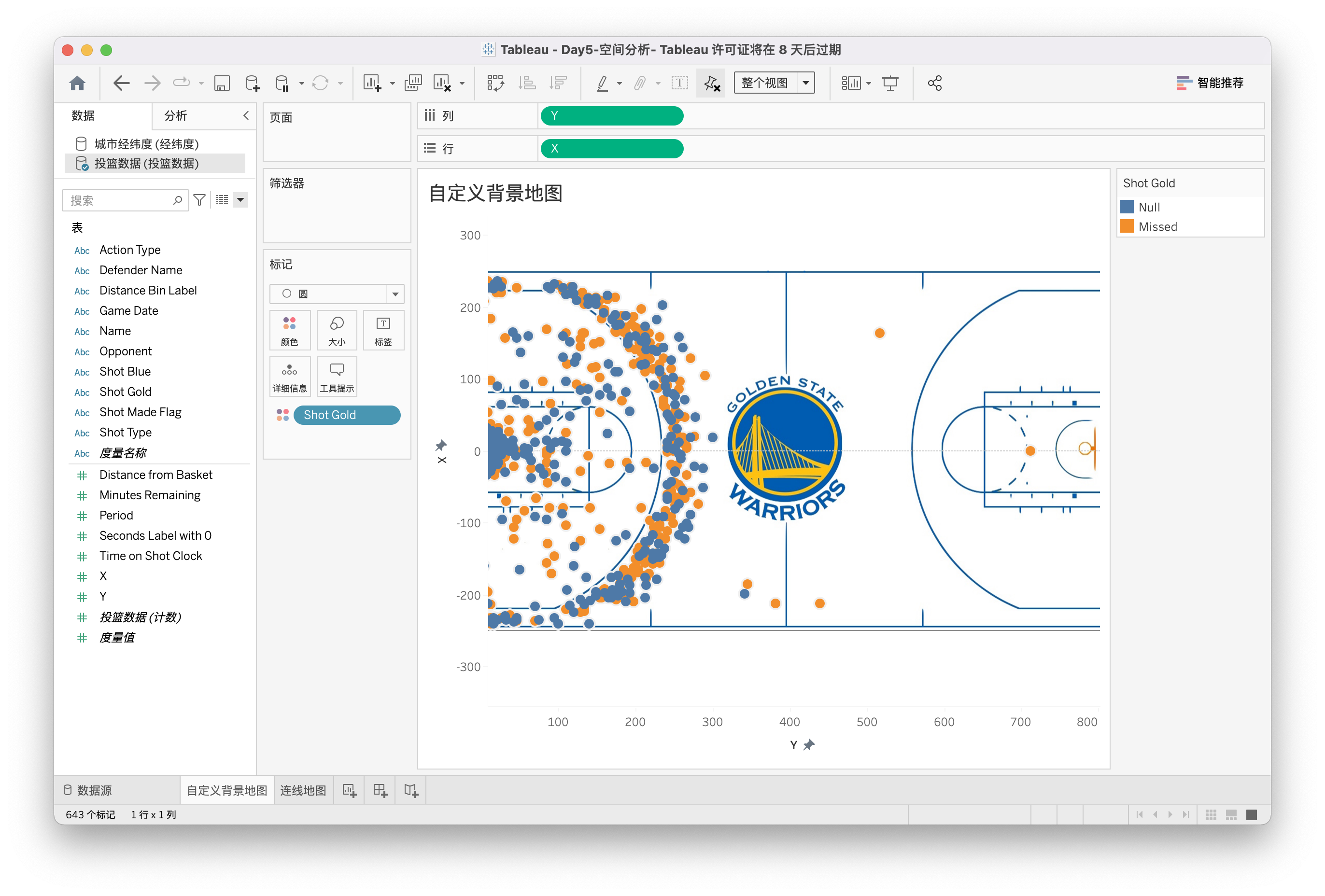This screenshot has height=896, width=1325.
Task: Click the Refresh data icon
Action: 321,83
